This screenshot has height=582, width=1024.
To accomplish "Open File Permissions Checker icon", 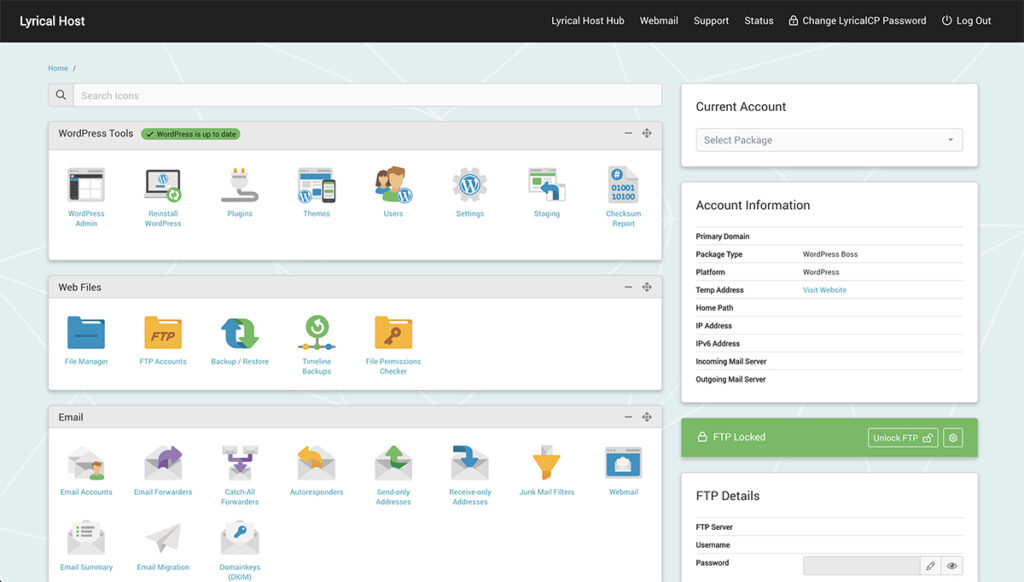I will pos(393,332).
